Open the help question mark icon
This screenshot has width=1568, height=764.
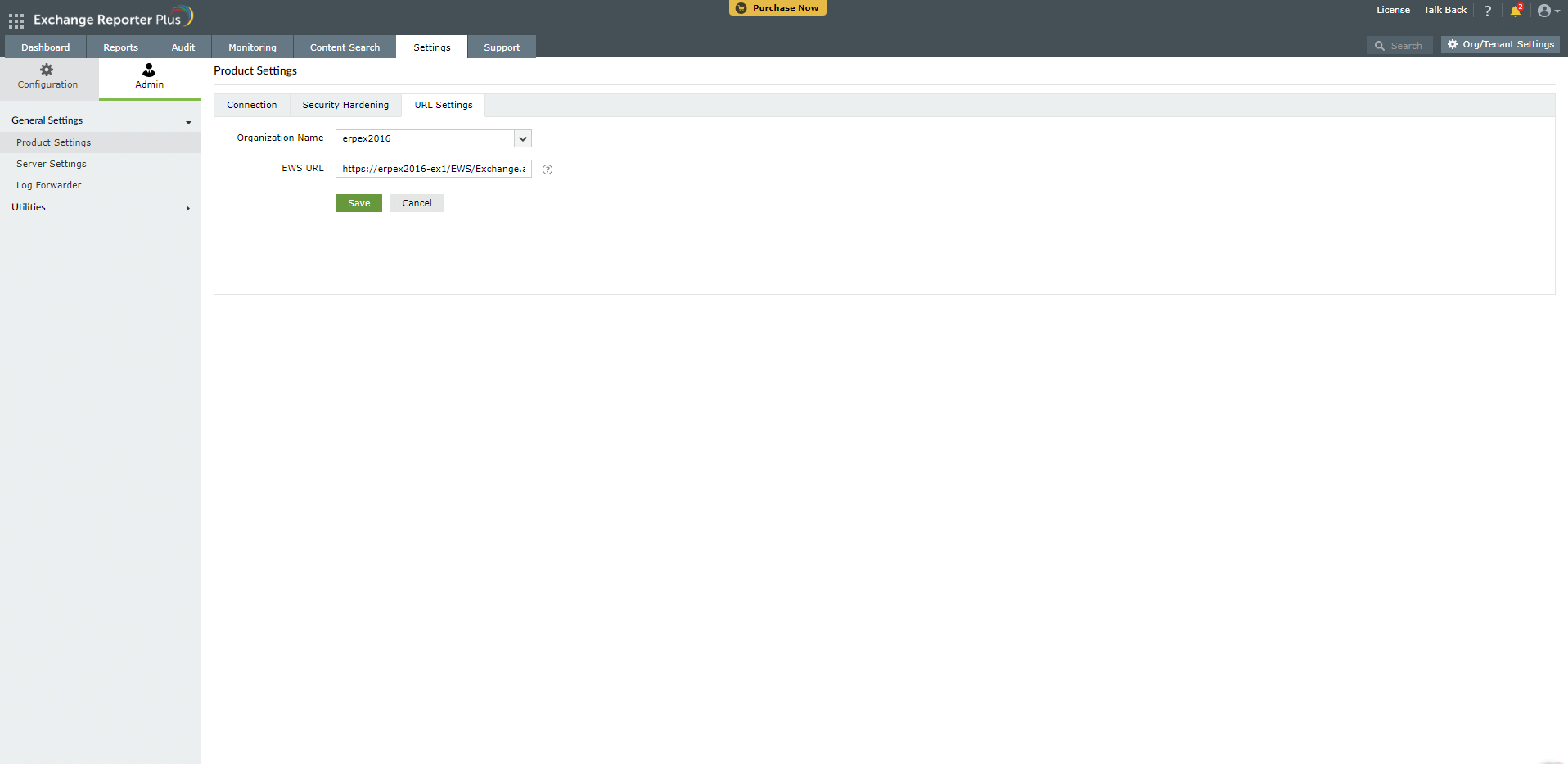tap(1488, 11)
